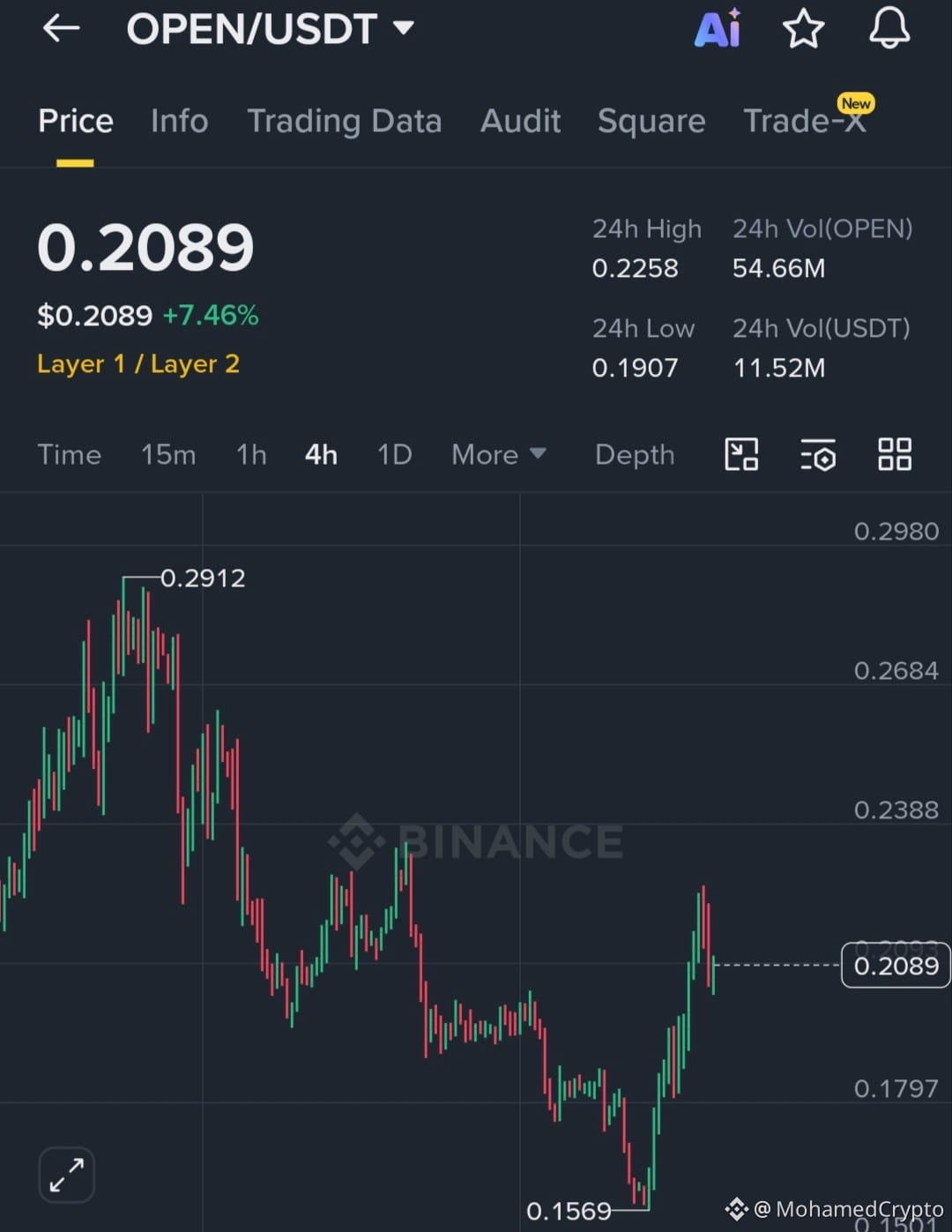Click the 0.2684 price axis label

click(x=896, y=671)
